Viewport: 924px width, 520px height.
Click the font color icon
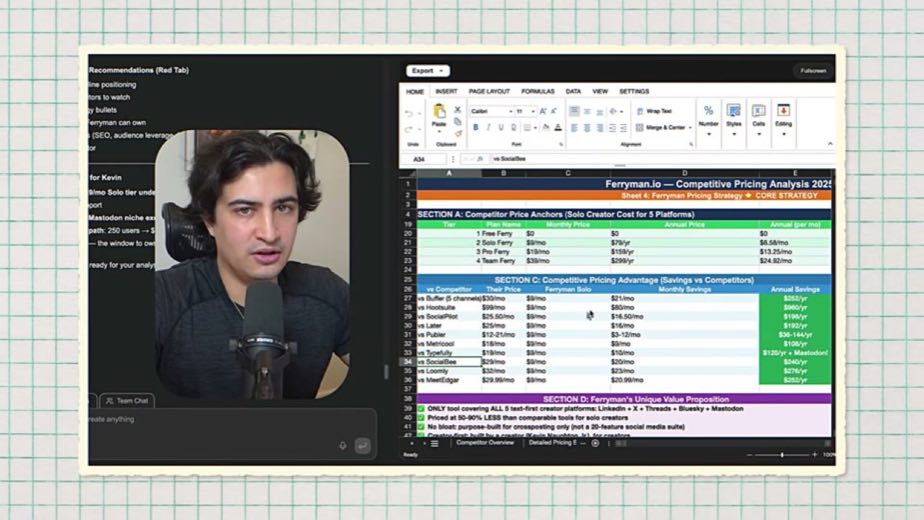(x=558, y=127)
